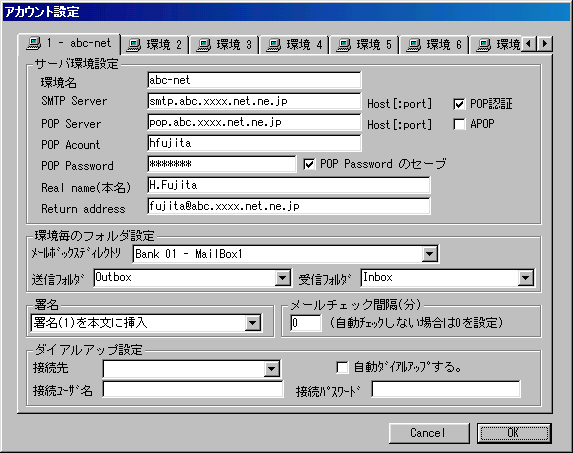
Task: Show previous tabs with left arrow
Action: coord(528,44)
